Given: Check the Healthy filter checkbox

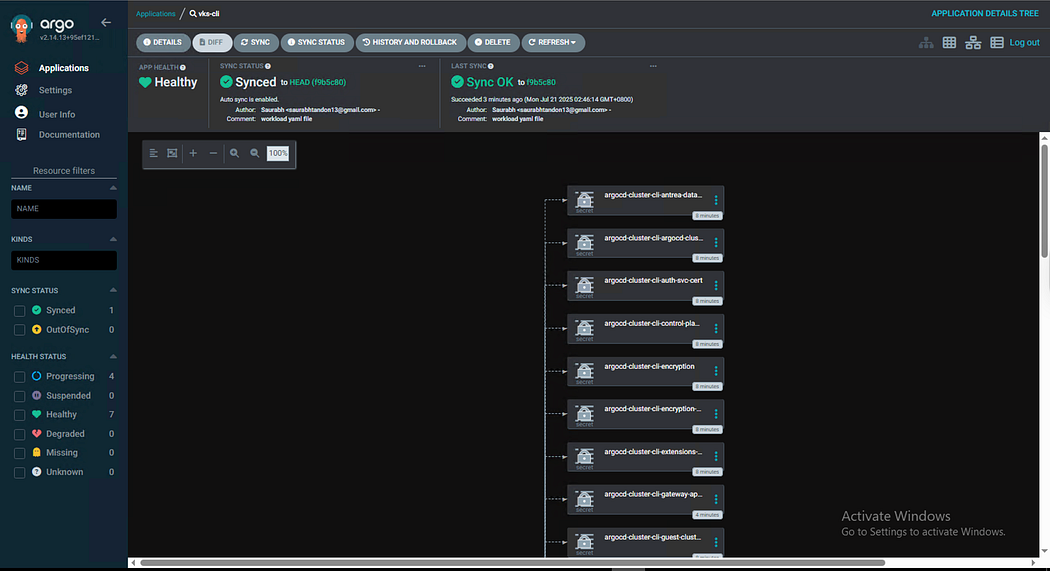Looking at the screenshot, I should click(x=19, y=415).
